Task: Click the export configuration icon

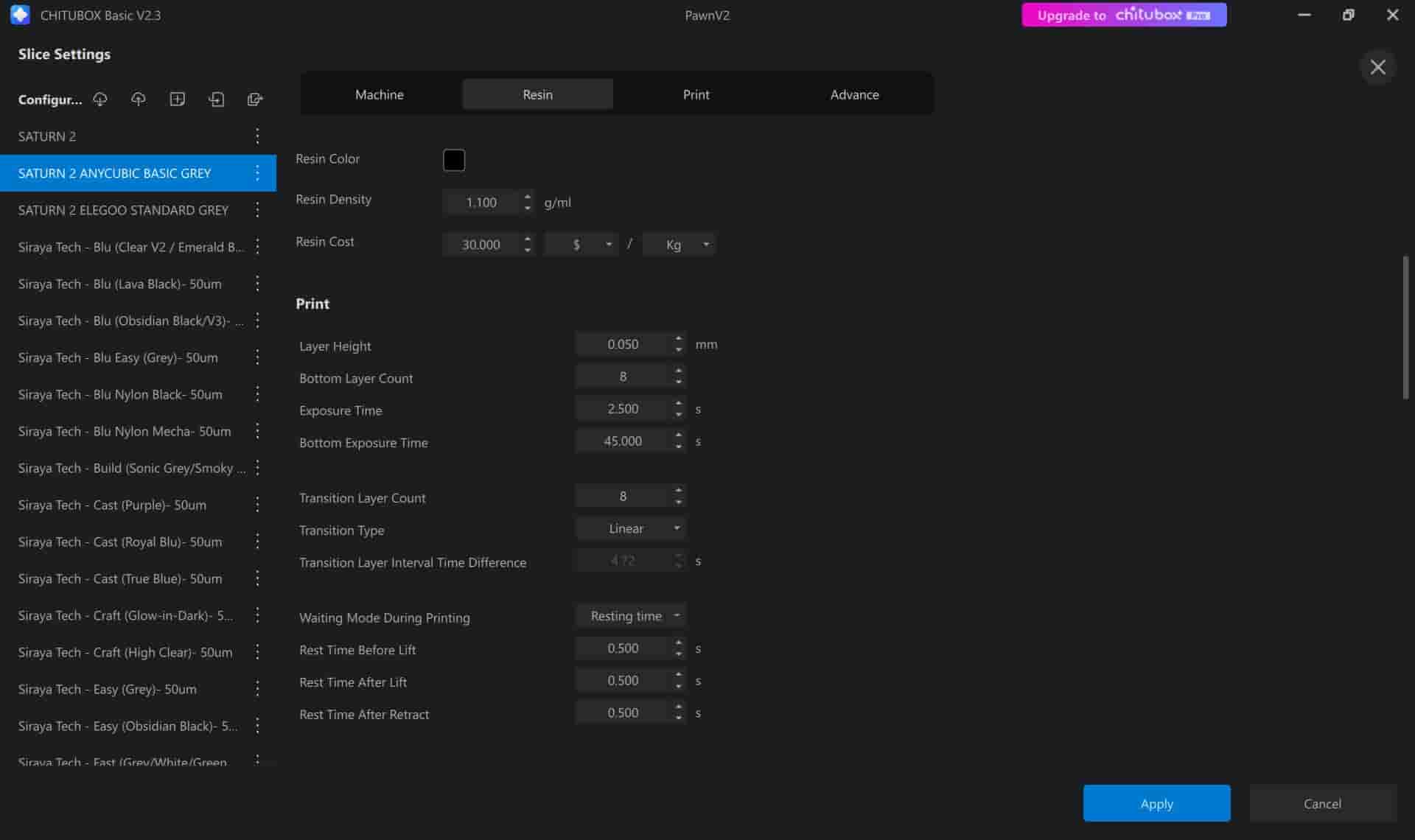Action: 255,99
